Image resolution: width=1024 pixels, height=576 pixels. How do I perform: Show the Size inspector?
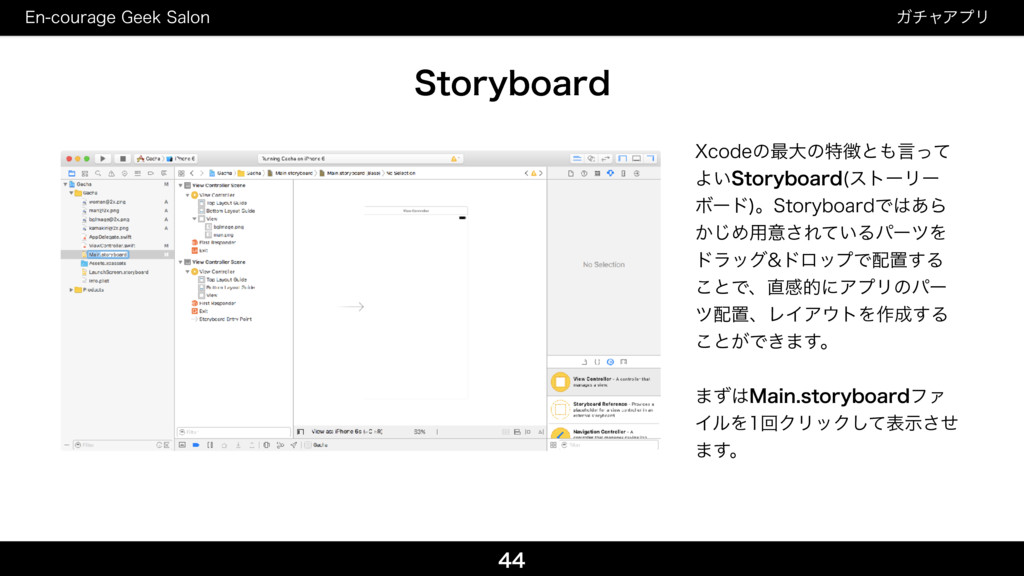[623, 174]
